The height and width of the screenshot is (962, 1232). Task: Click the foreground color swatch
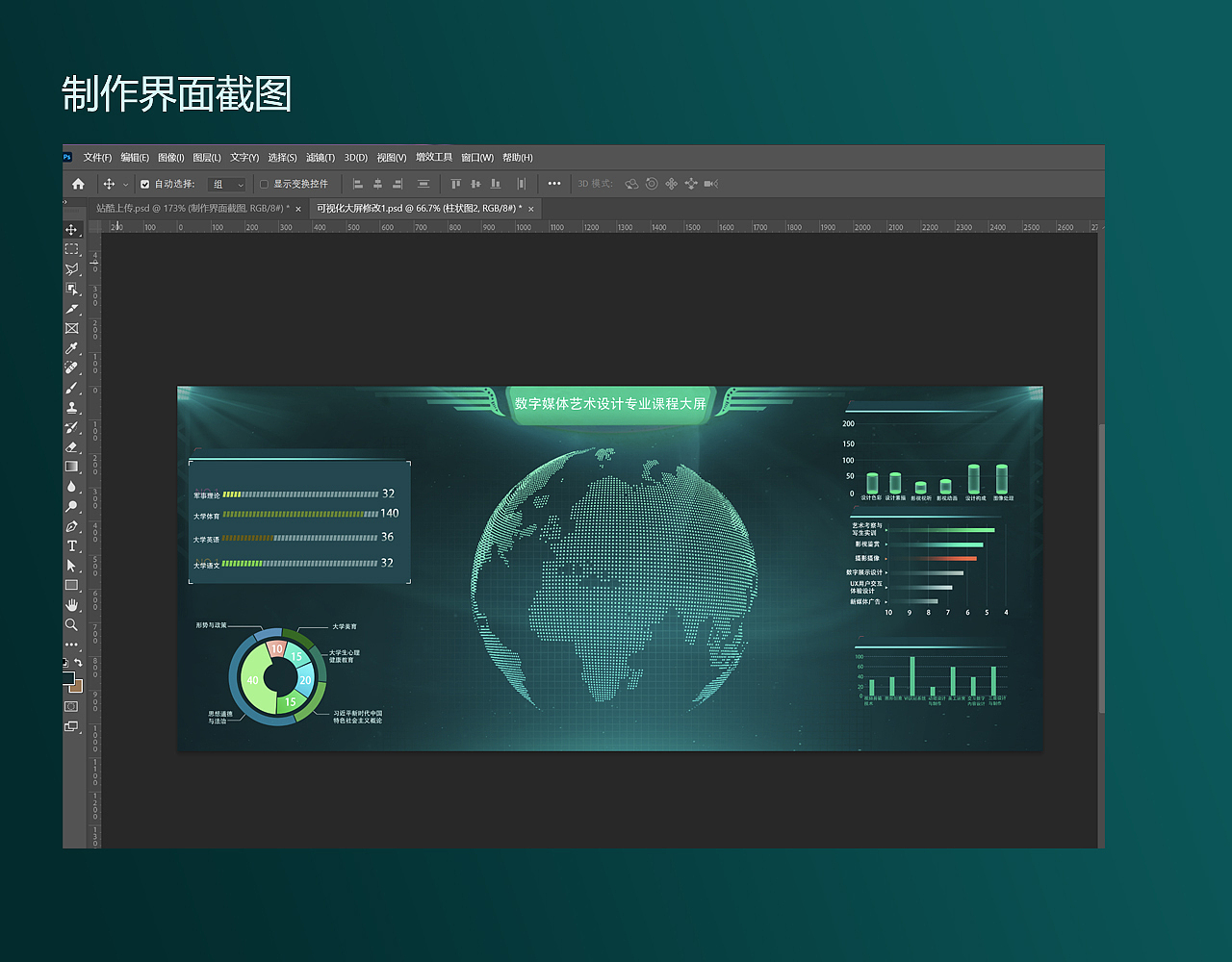67,677
